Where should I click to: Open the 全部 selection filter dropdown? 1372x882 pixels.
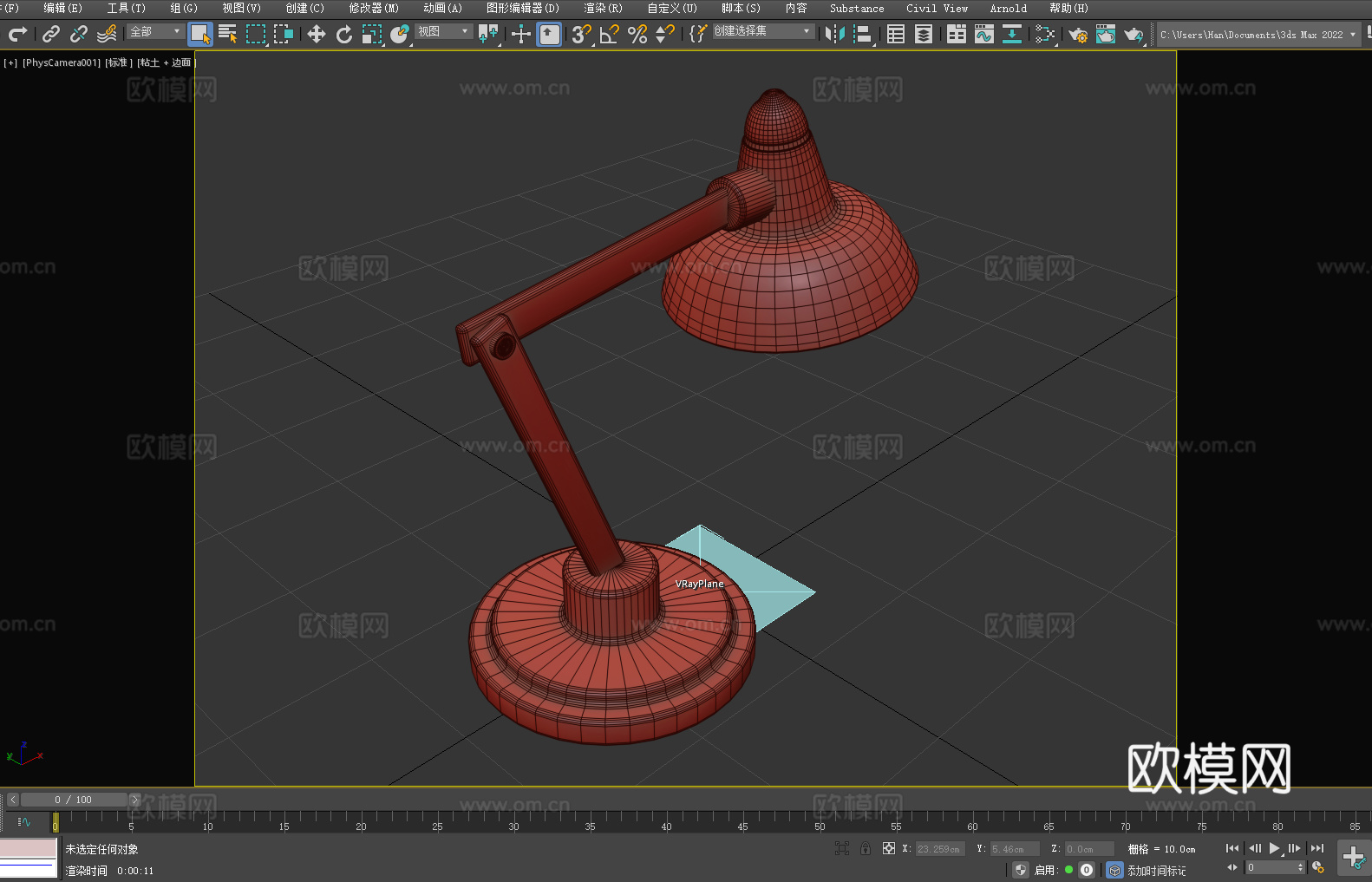155,31
